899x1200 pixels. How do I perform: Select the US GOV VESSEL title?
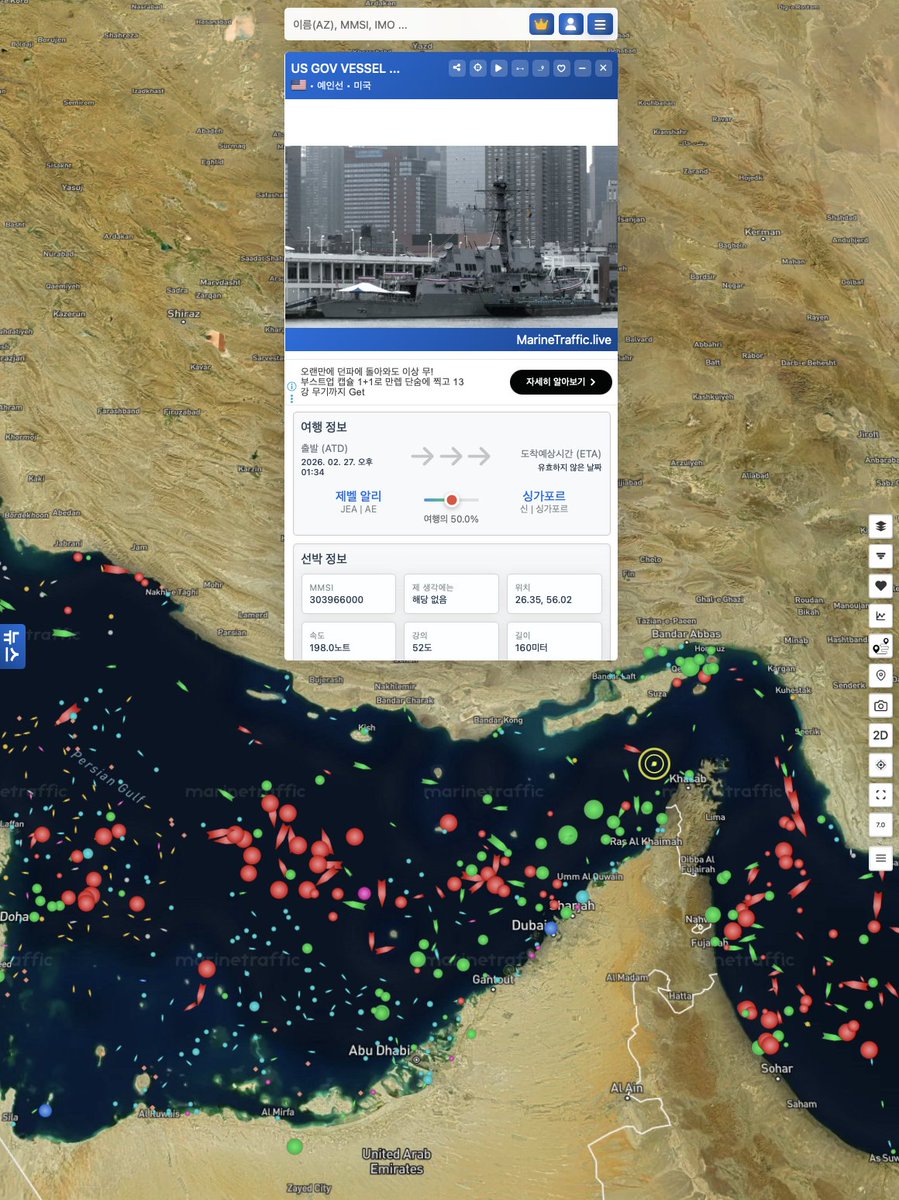tap(345, 68)
